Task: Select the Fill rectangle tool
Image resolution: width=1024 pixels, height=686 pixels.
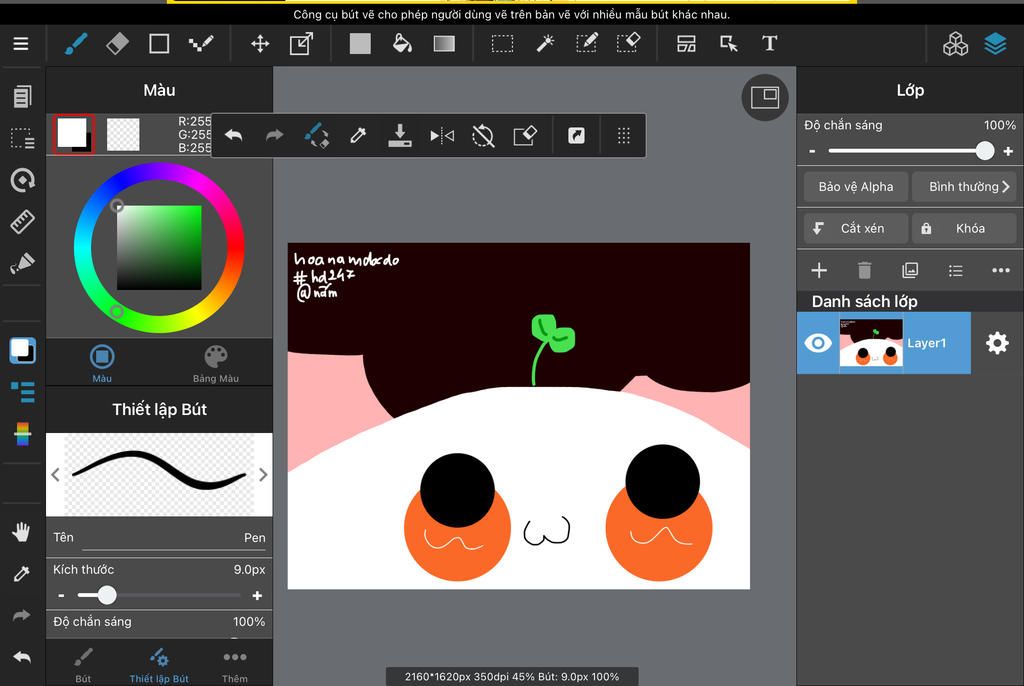Action: coord(360,44)
